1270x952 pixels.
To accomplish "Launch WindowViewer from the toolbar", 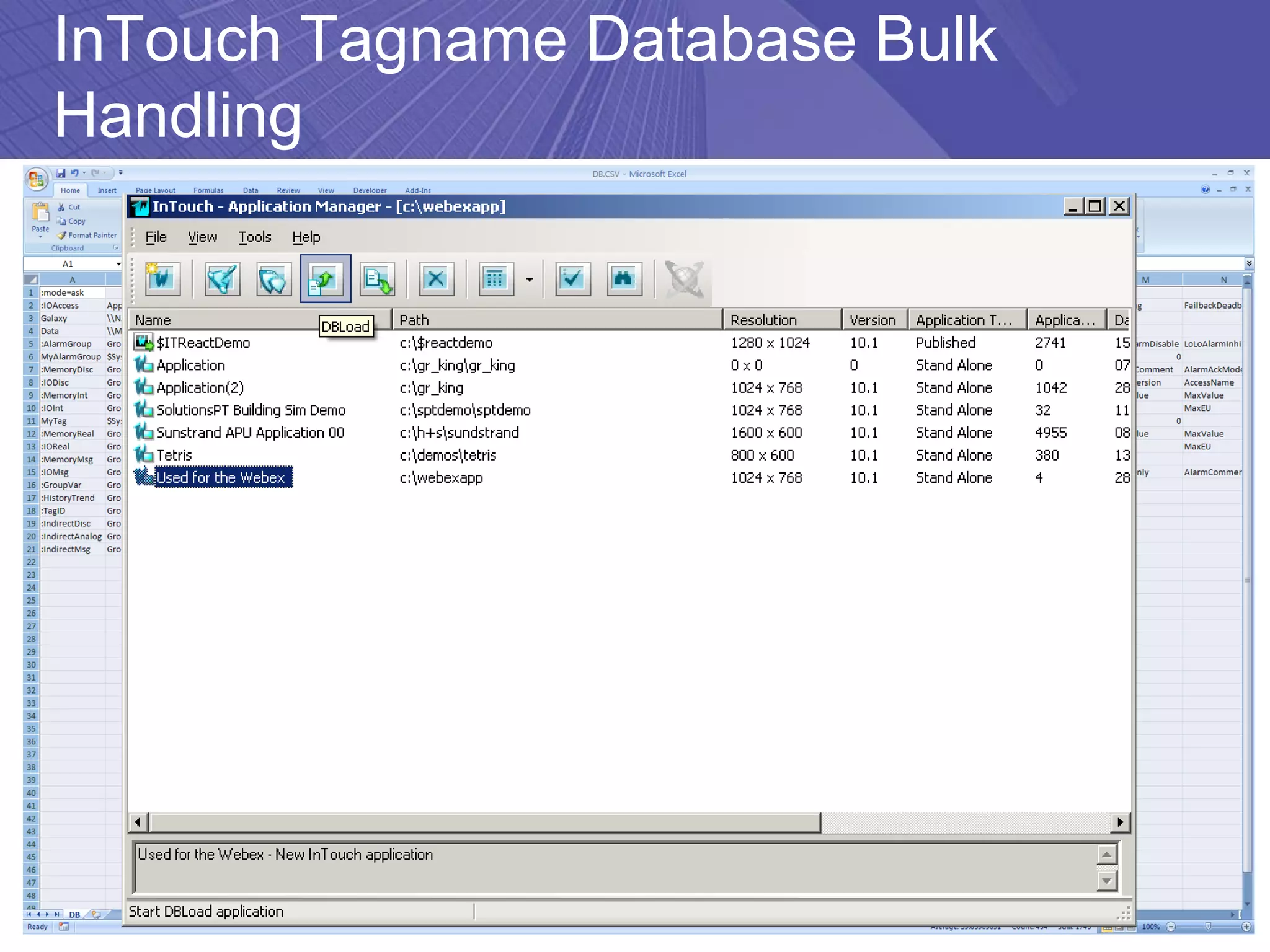I will (273, 279).
